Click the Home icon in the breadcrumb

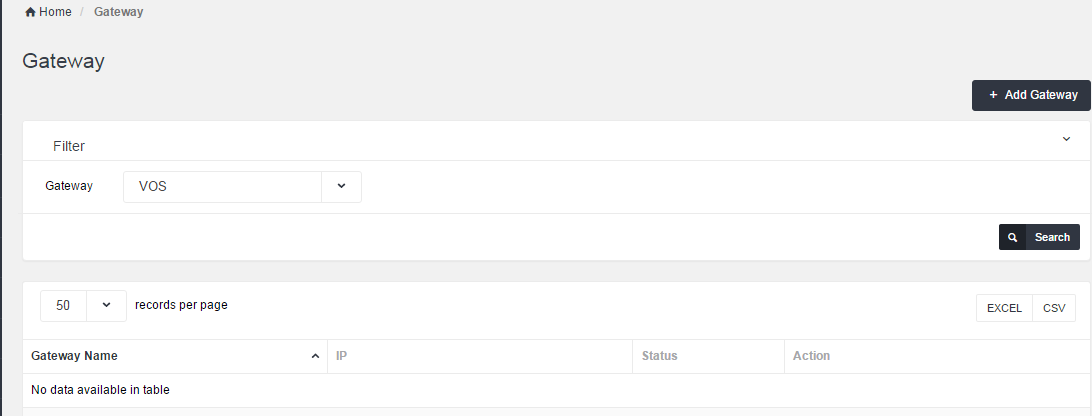pyautogui.click(x=30, y=12)
